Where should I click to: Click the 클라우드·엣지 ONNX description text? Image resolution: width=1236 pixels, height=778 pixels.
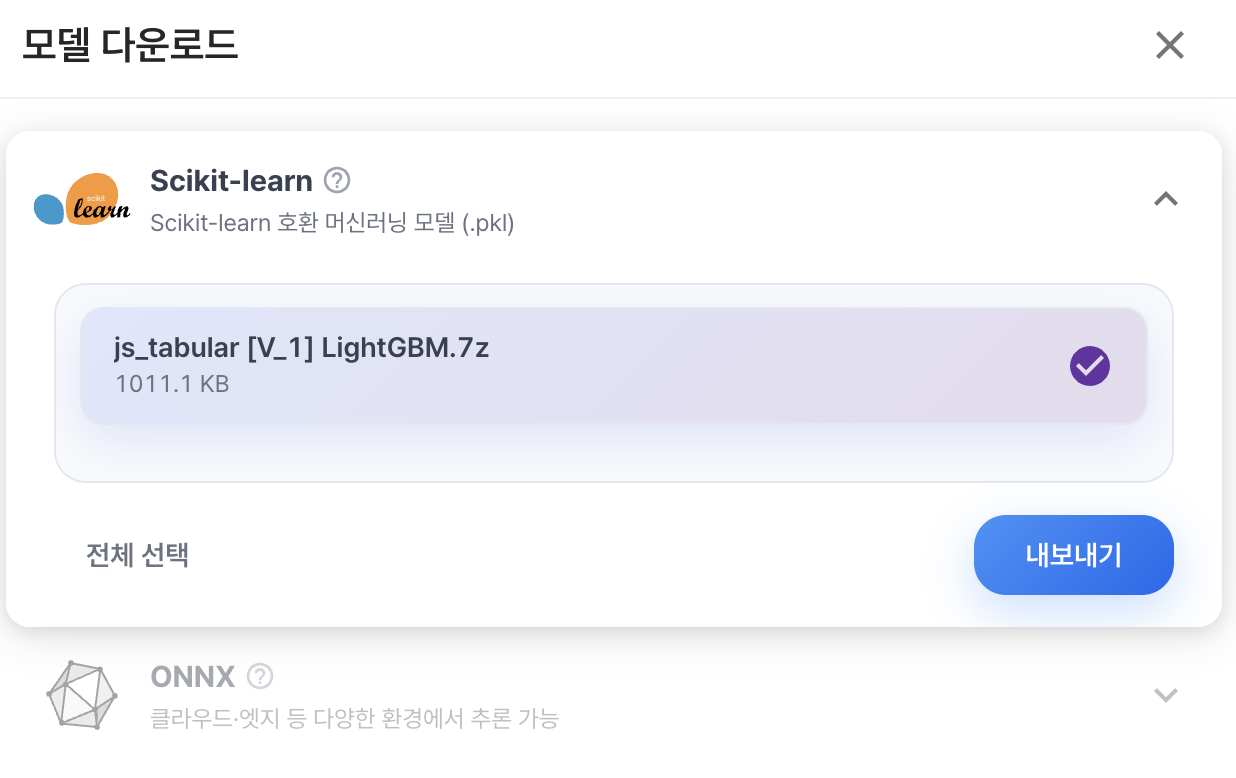354,718
